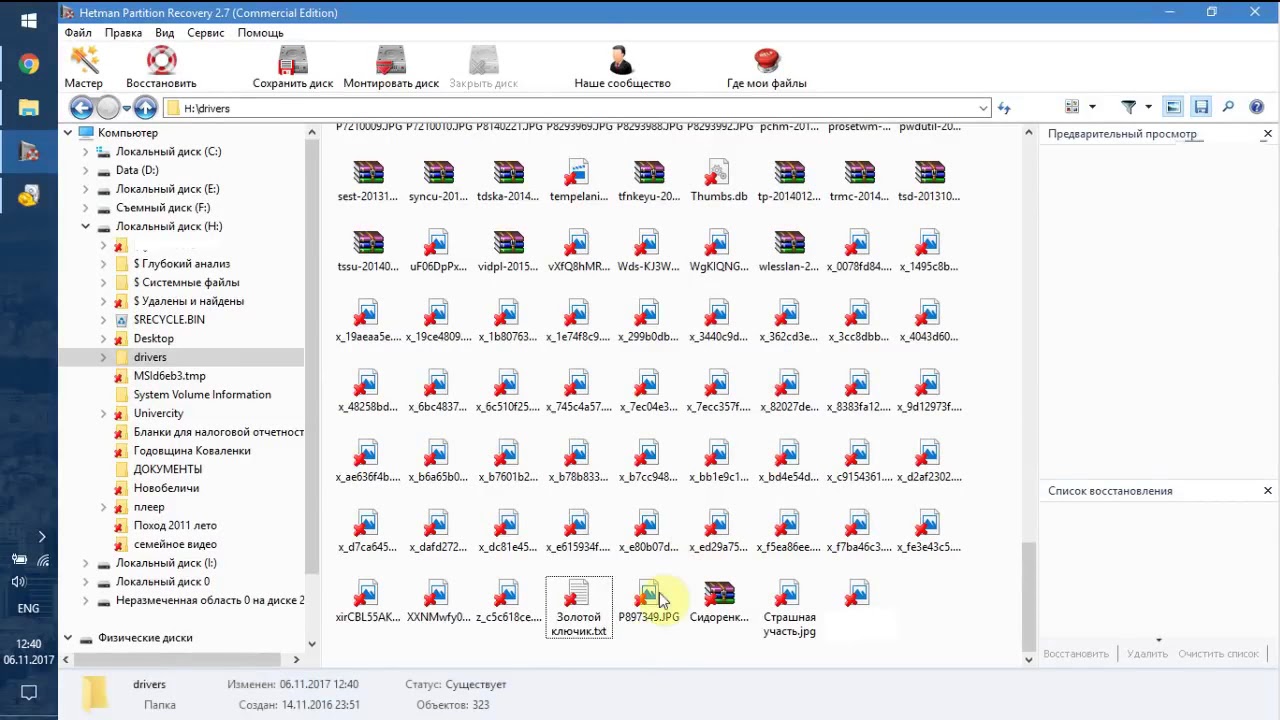
Task: Expand the плеер folder node
Action: click(x=104, y=507)
